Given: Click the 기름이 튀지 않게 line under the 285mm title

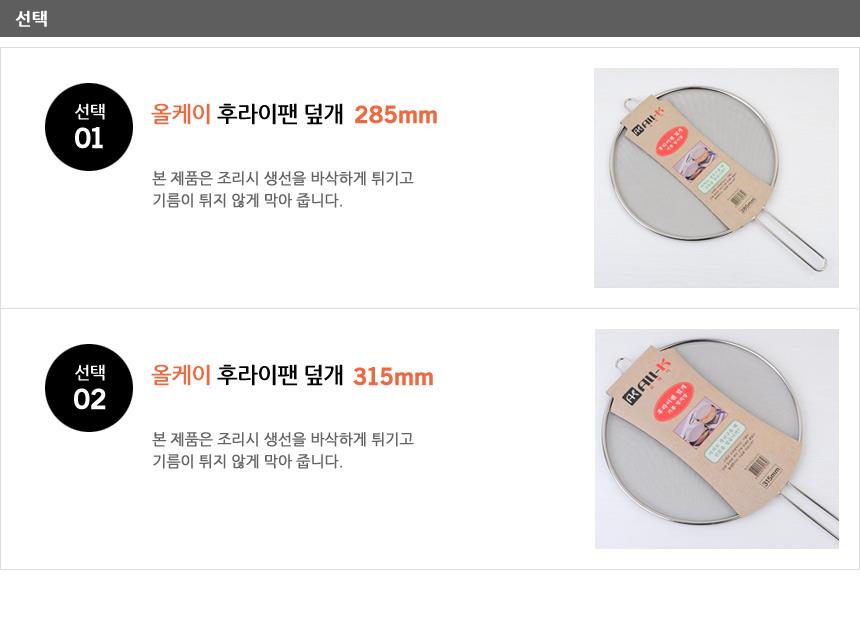Looking at the screenshot, I should pos(247,200).
